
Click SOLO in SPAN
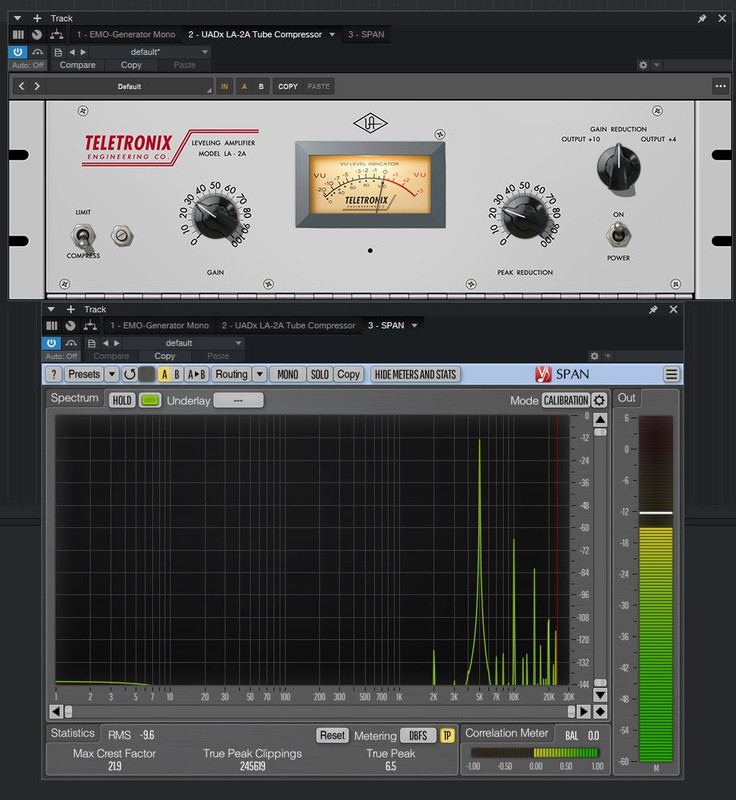coord(320,374)
